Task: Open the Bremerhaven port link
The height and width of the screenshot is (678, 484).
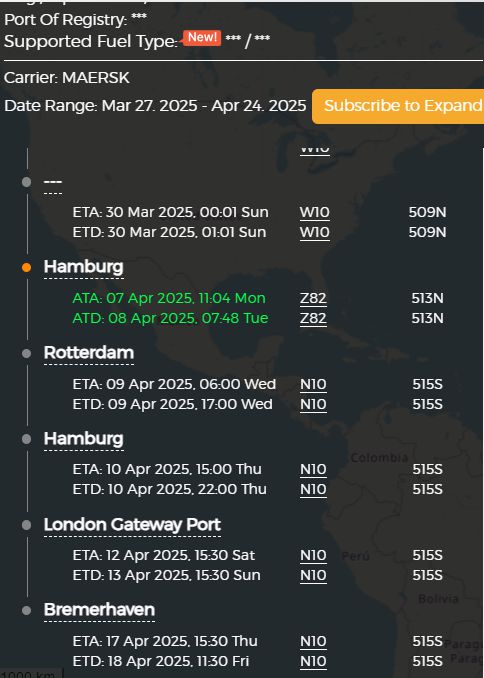Action: pos(99,610)
